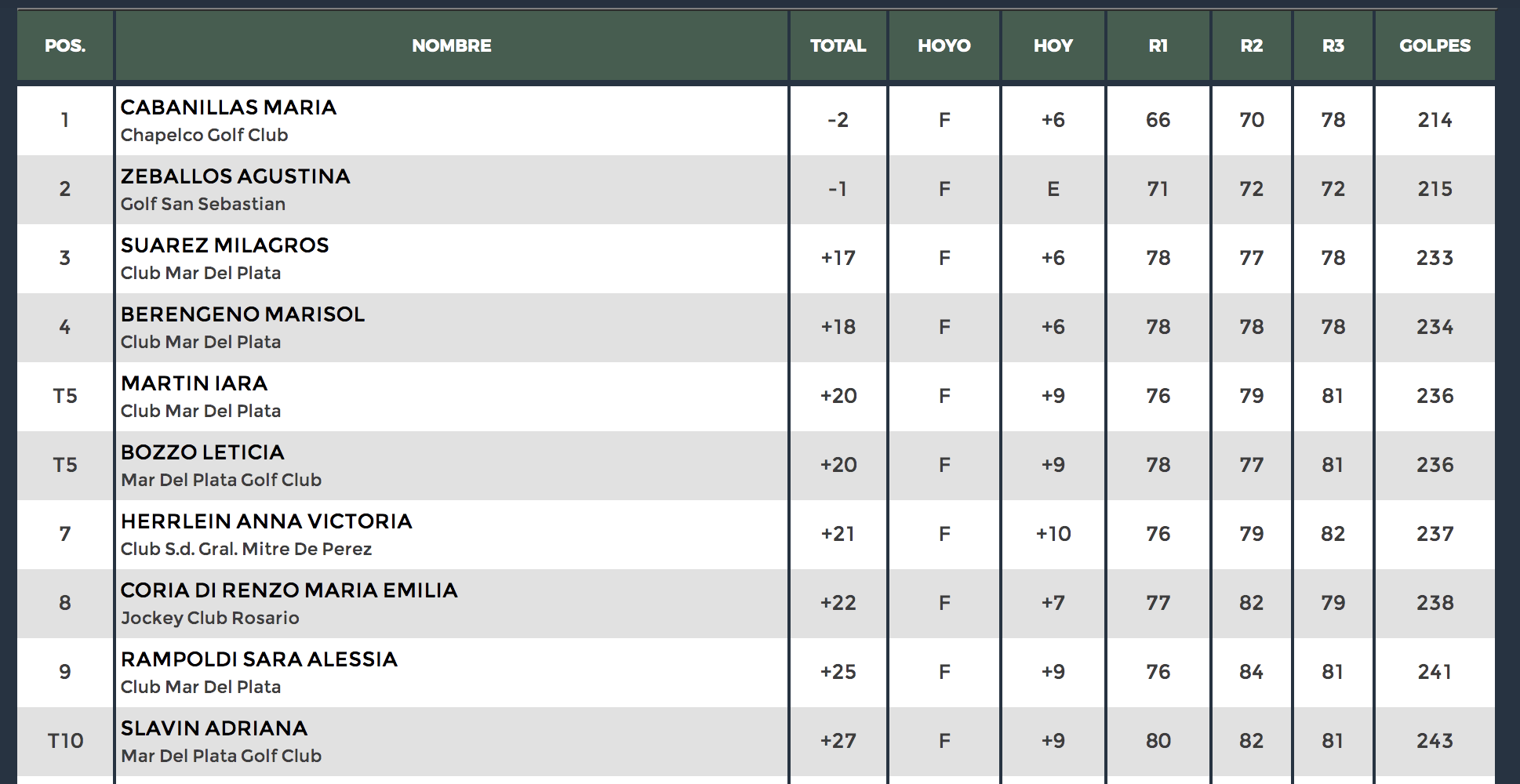Click the HOY column header

pyautogui.click(x=1053, y=45)
